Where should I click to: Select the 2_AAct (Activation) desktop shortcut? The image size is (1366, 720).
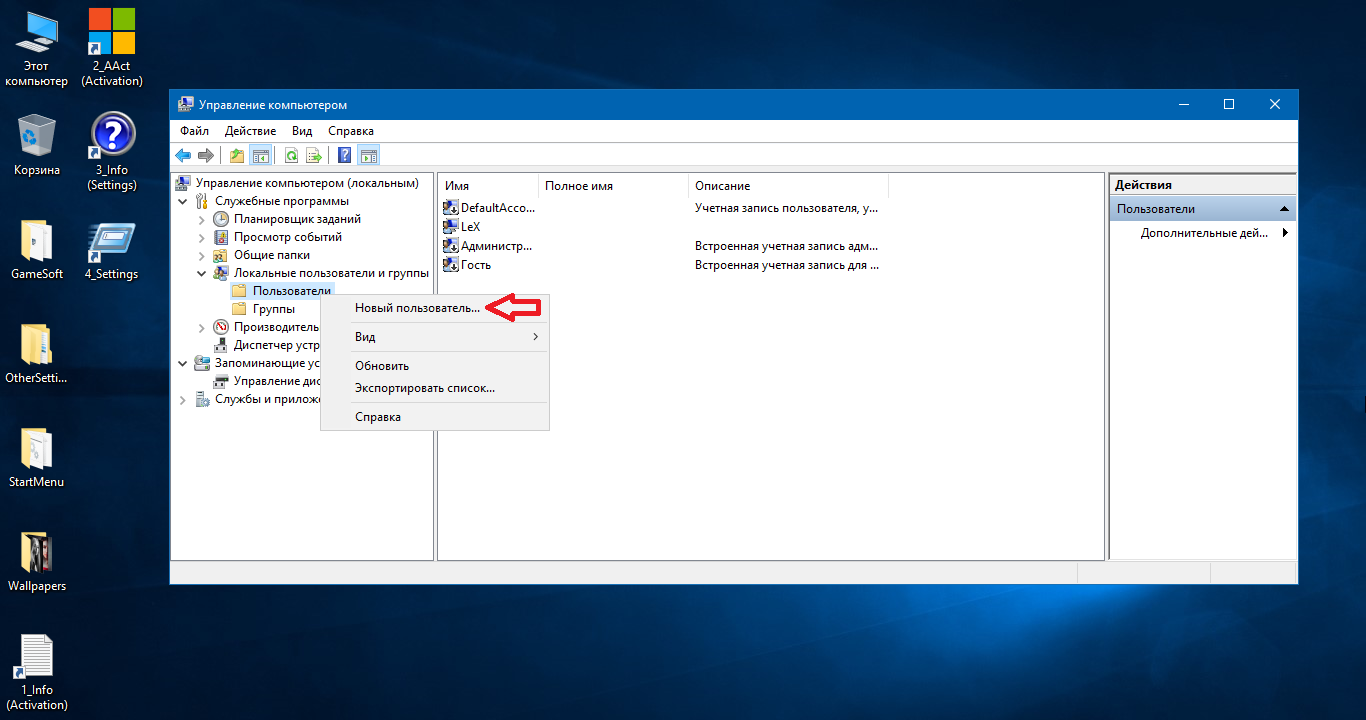(112, 49)
